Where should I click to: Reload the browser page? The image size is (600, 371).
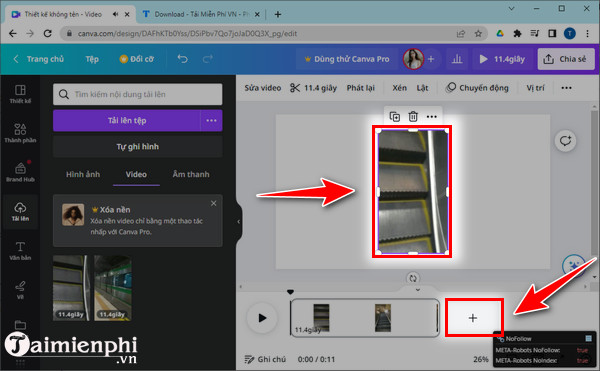pyautogui.click(x=47, y=34)
